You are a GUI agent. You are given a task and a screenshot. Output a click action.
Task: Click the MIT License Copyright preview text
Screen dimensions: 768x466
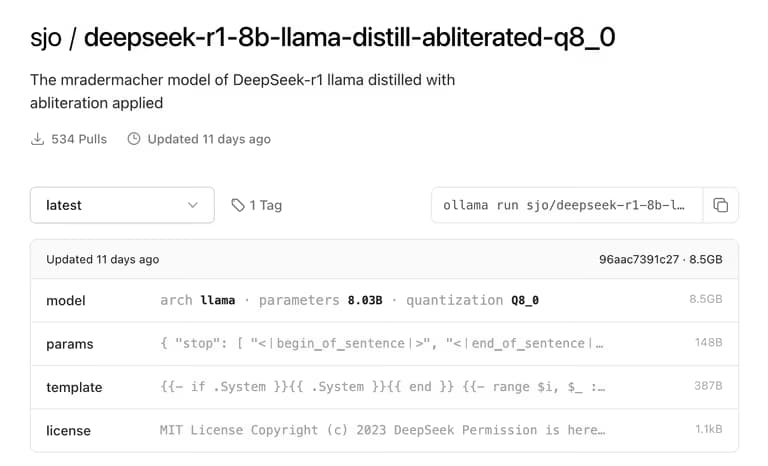click(382, 431)
